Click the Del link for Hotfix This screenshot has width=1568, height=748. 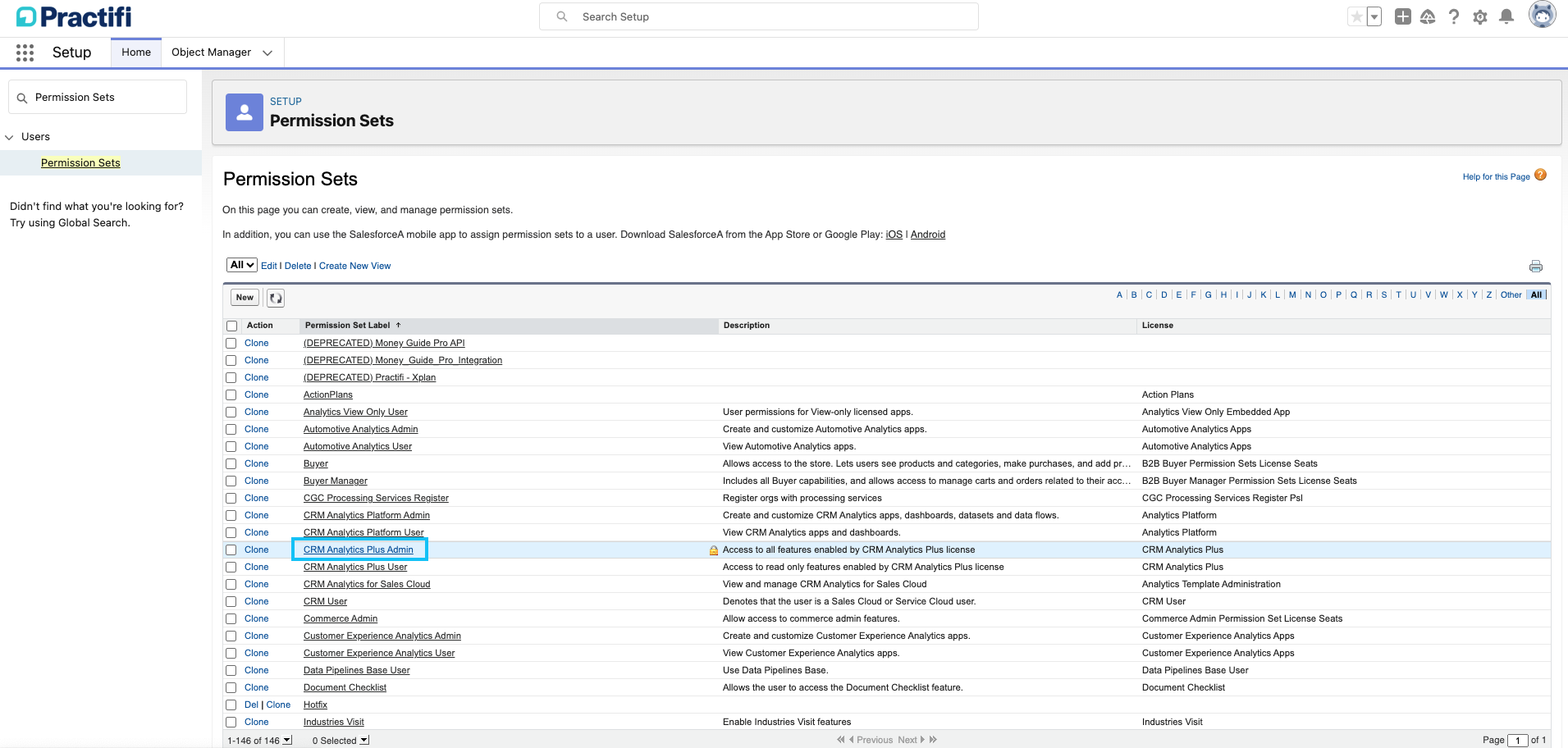251,705
